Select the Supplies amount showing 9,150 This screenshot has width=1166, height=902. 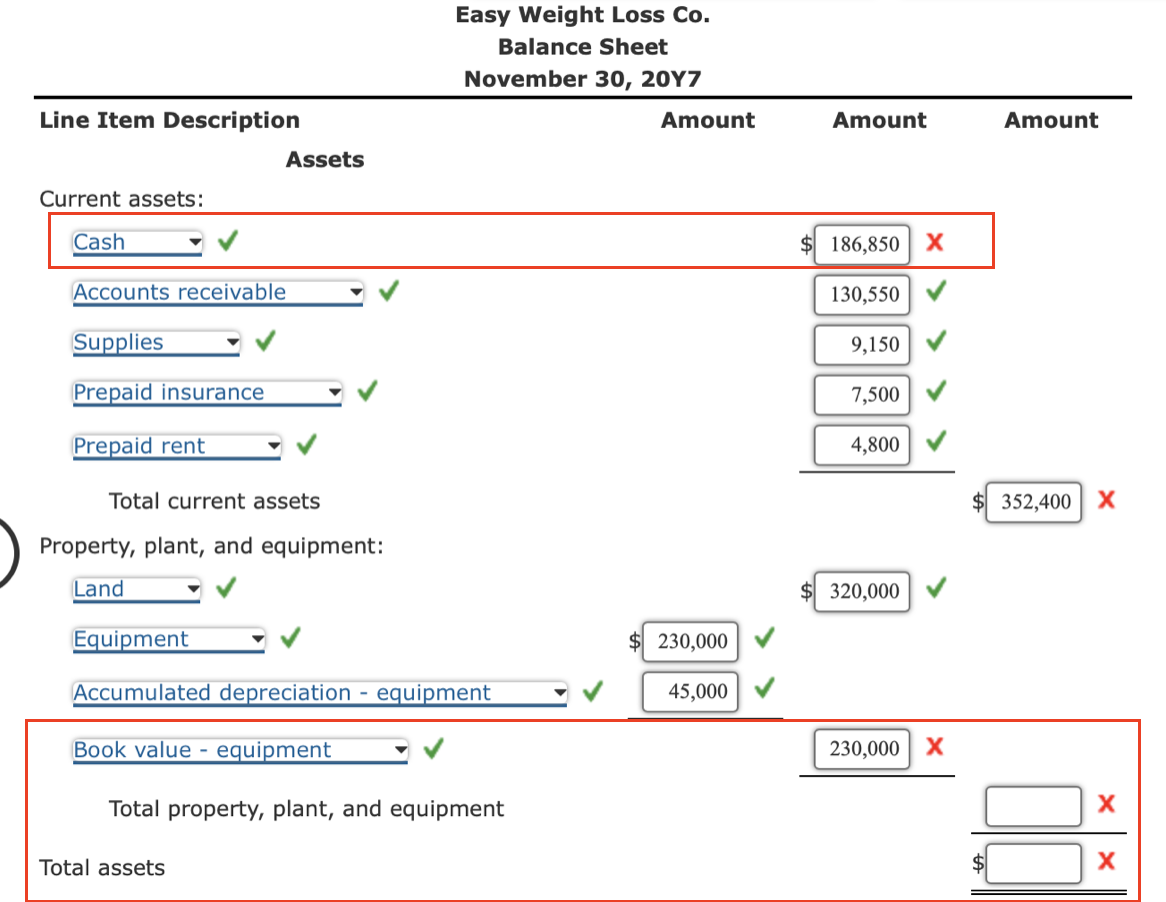862,344
